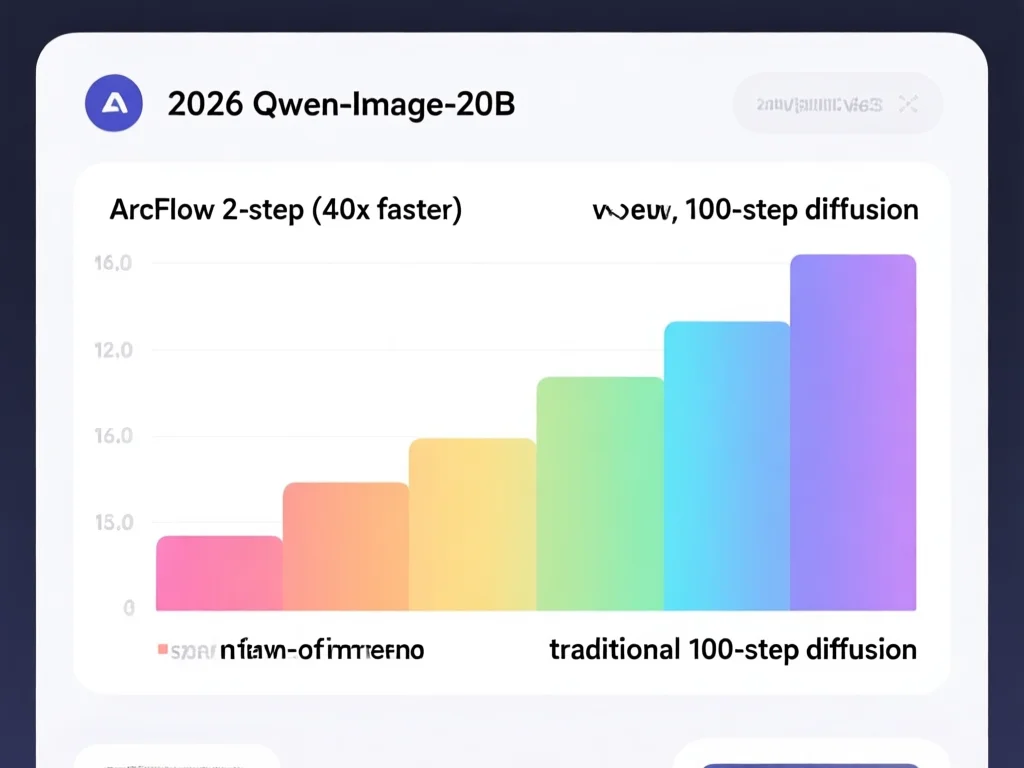Click the shuffle icon in top-right pill

tap(908, 104)
